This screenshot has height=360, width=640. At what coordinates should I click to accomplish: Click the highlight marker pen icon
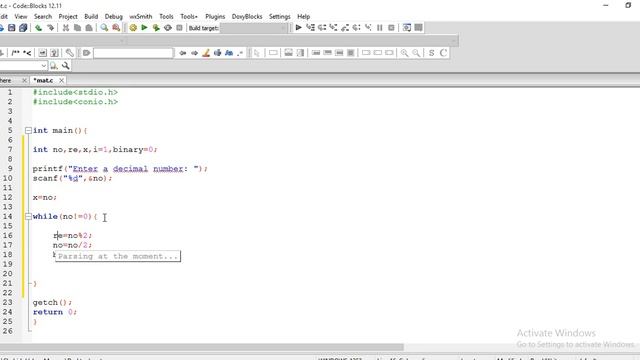click(x=206, y=53)
